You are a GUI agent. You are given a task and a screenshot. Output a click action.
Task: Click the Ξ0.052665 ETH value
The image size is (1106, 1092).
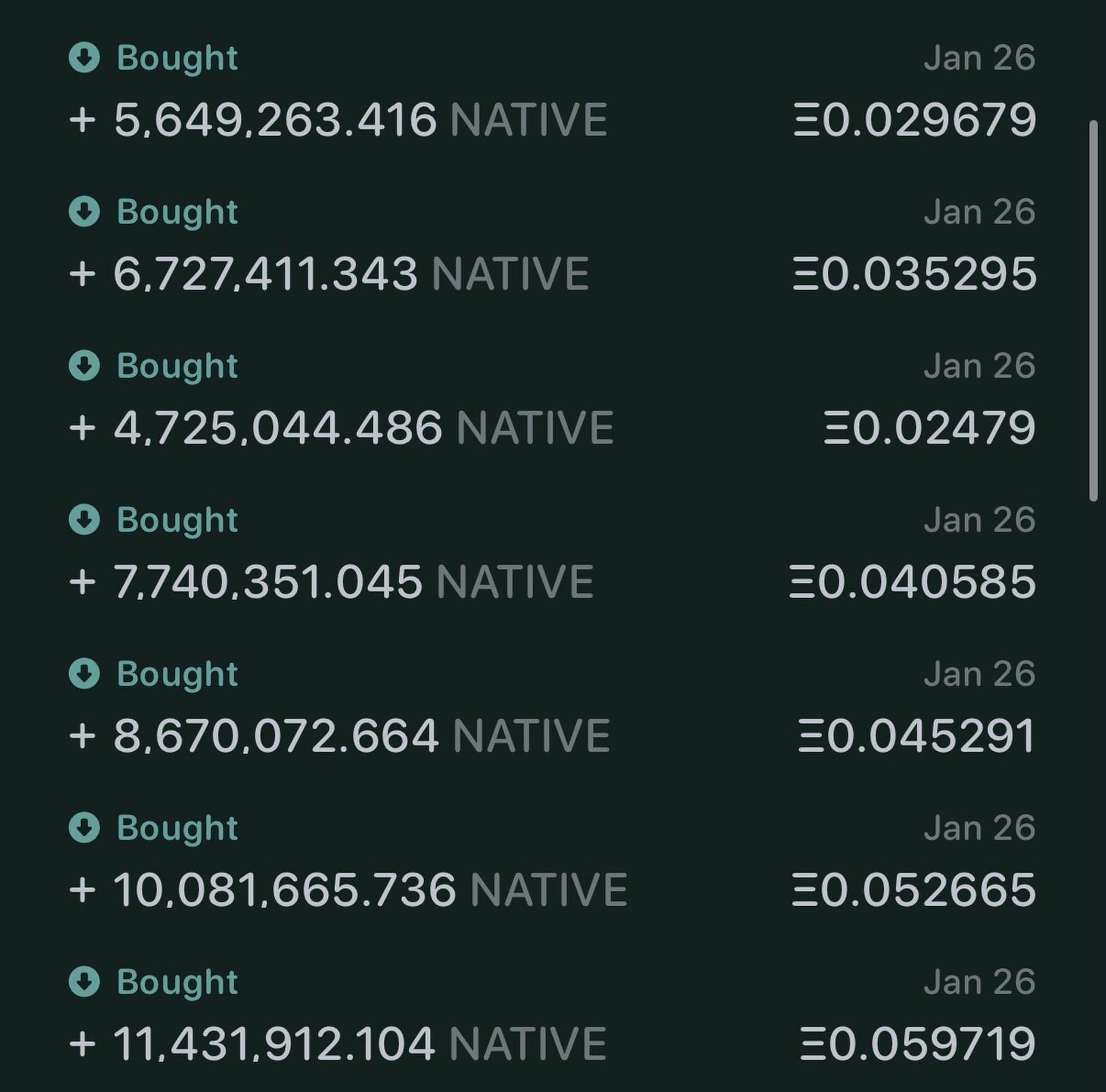click(x=914, y=890)
